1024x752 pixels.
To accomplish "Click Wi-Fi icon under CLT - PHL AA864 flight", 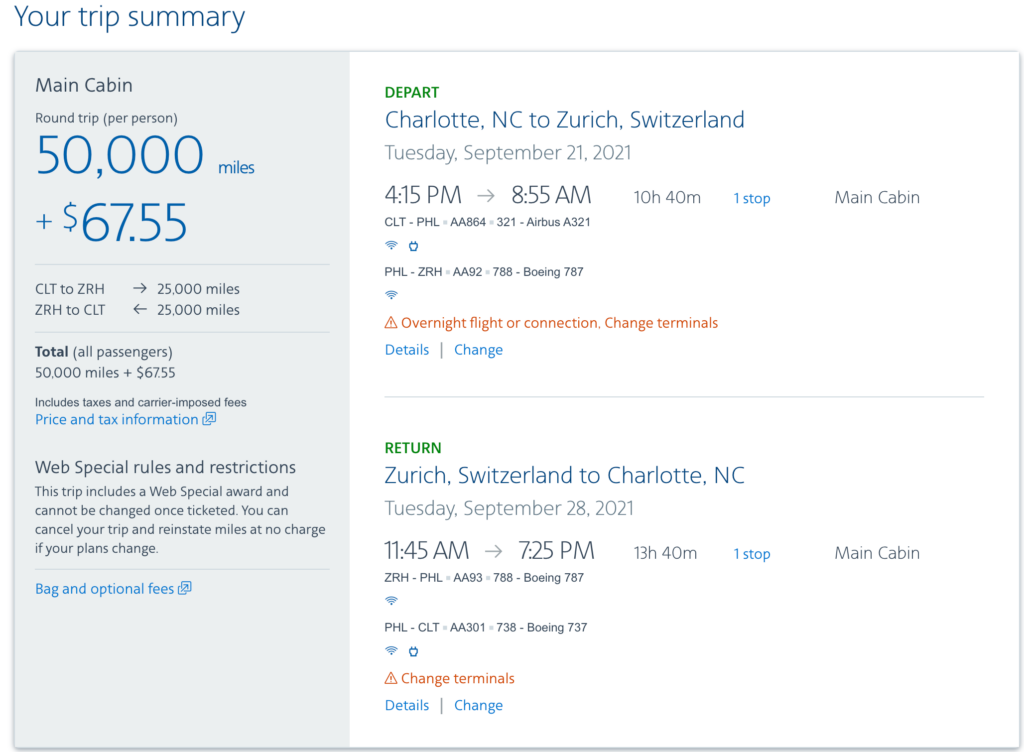I will coord(391,246).
